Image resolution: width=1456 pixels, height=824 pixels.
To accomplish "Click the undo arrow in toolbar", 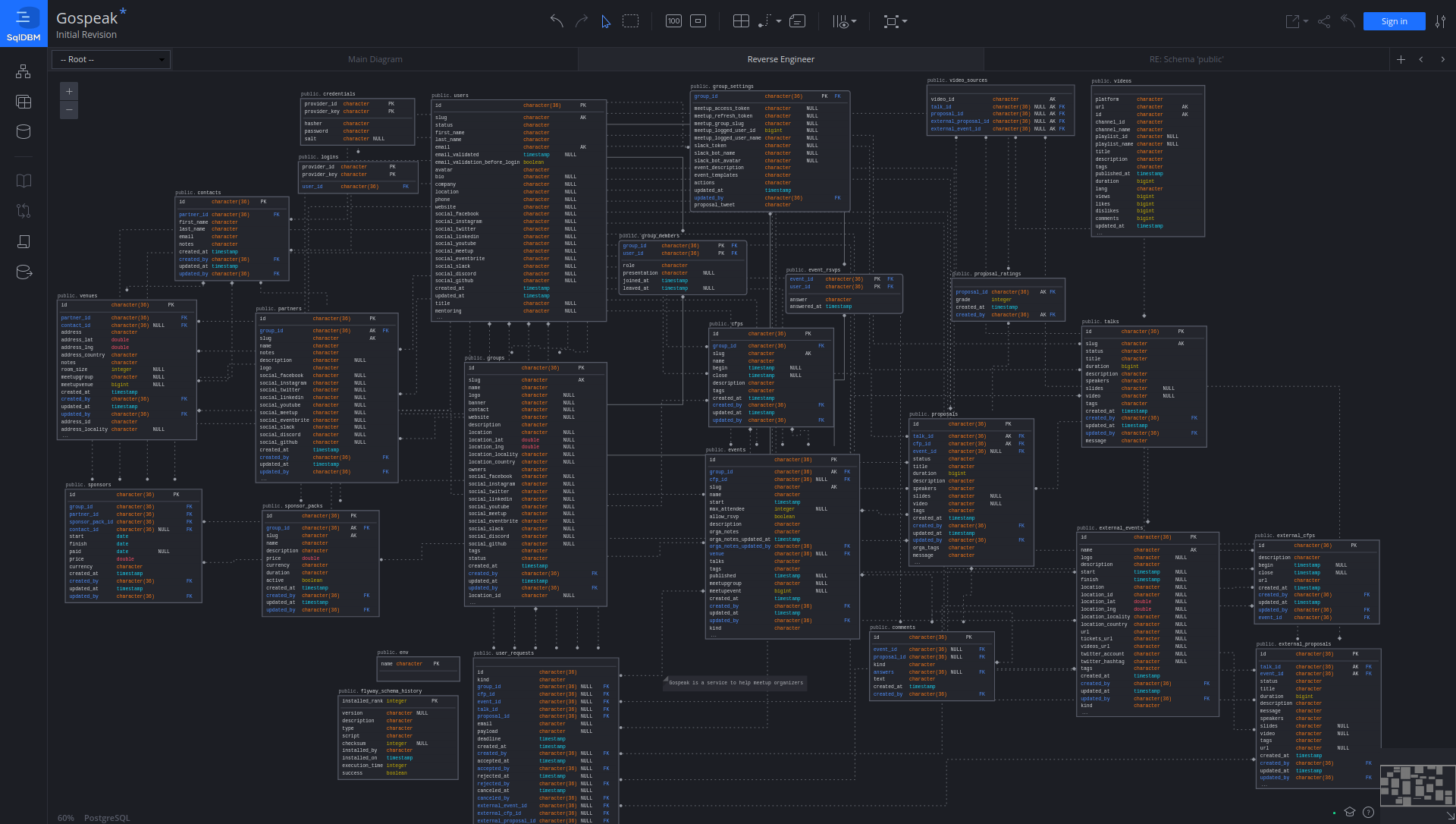I will point(557,21).
